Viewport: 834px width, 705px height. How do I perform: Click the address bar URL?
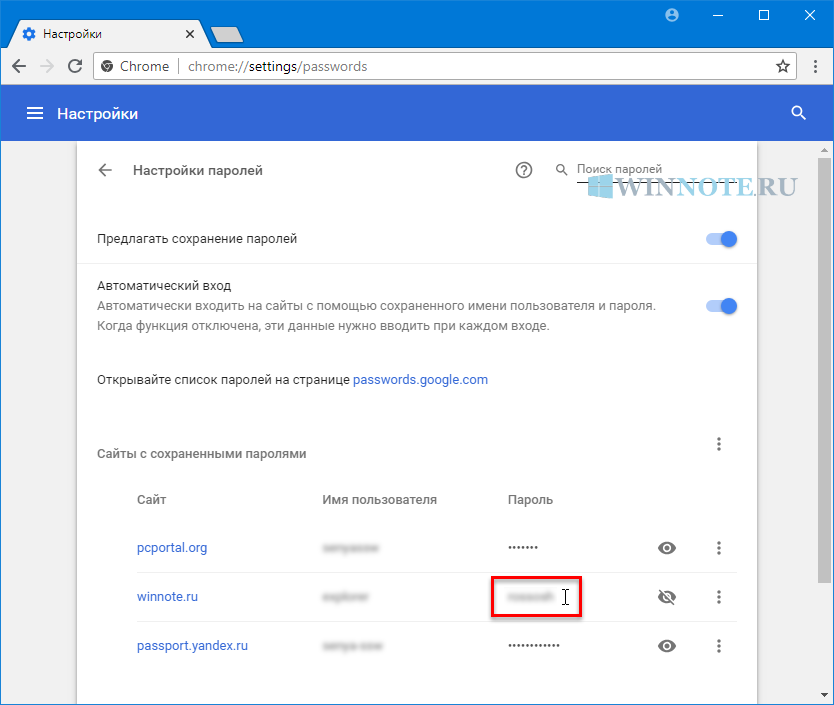277,67
